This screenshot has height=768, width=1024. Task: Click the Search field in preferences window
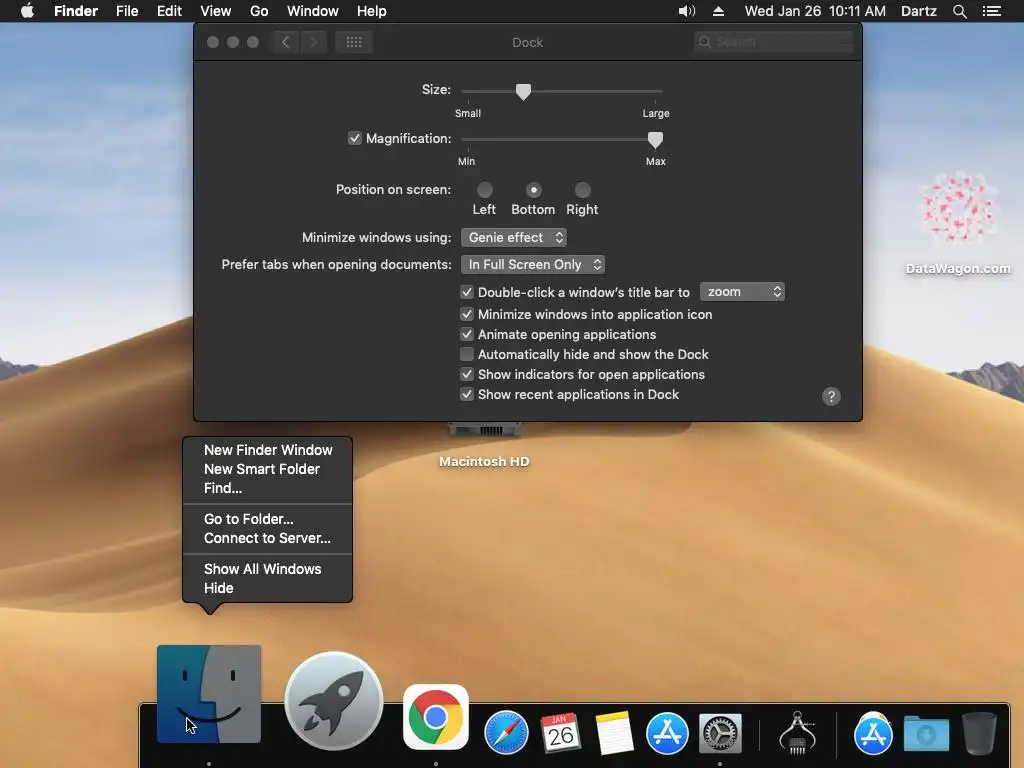coord(774,42)
